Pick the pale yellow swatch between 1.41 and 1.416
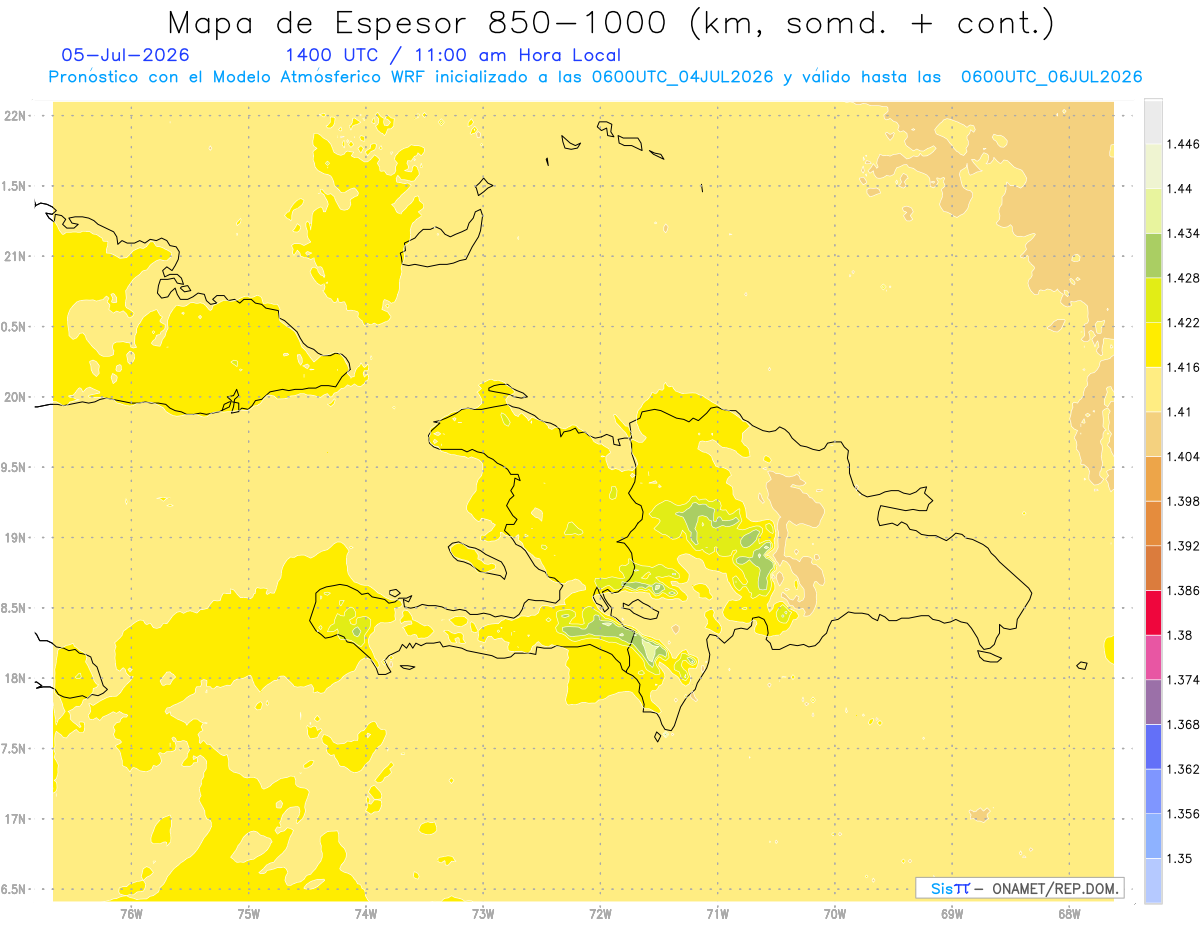Viewport: 1200px width, 927px height. pos(1153,390)
